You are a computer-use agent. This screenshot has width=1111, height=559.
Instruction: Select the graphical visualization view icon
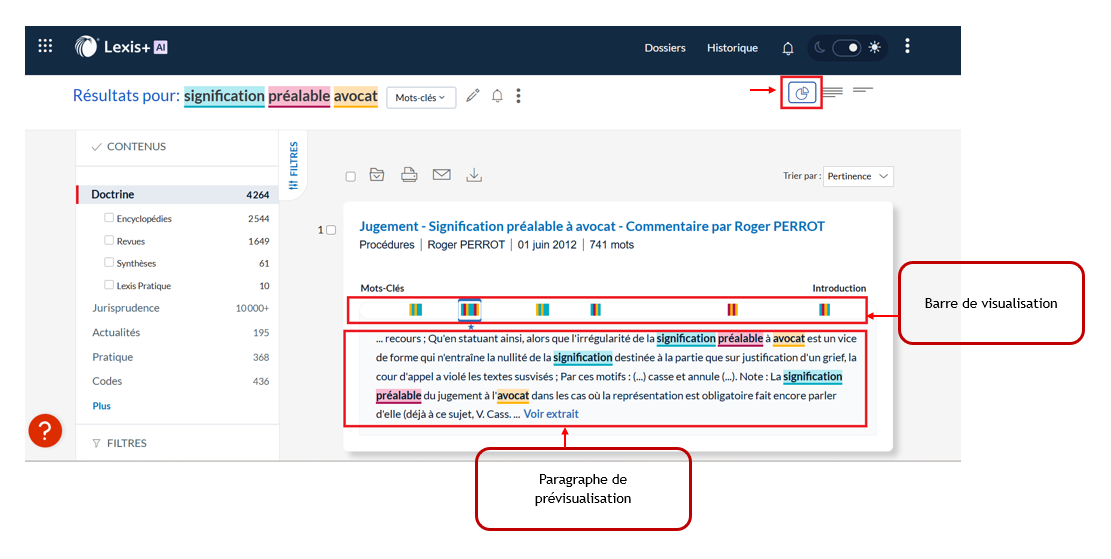pyautogui.click(x=802, y=93)
